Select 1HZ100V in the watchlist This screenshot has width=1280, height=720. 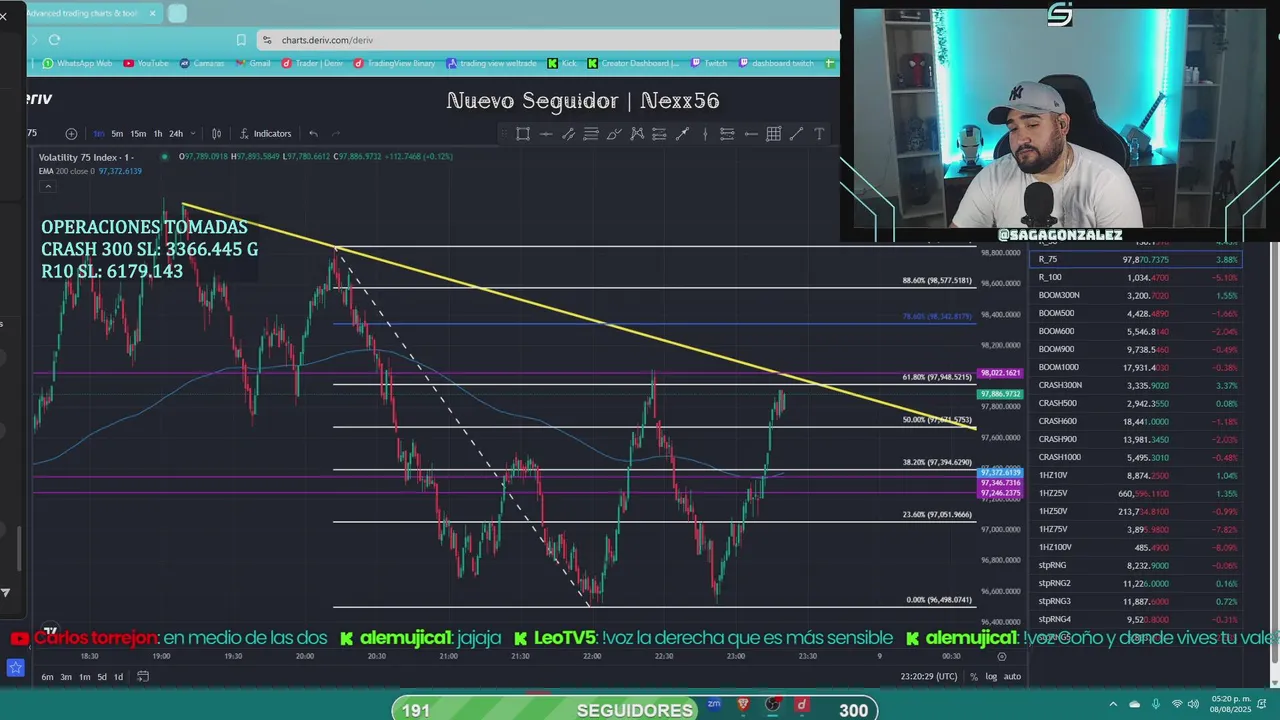[1137, 547]
